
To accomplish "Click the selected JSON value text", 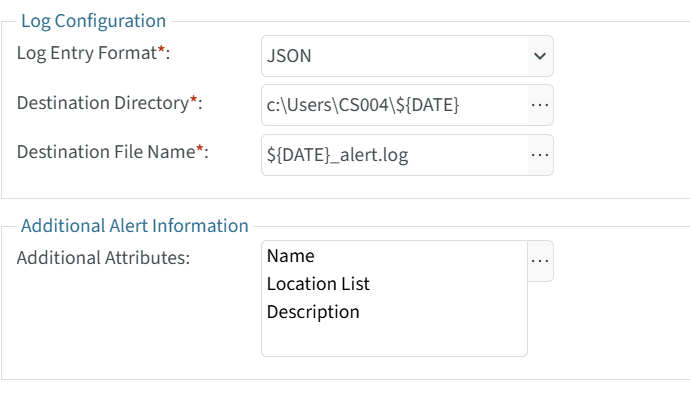I will pyautogui.click(x=289, y=56).
